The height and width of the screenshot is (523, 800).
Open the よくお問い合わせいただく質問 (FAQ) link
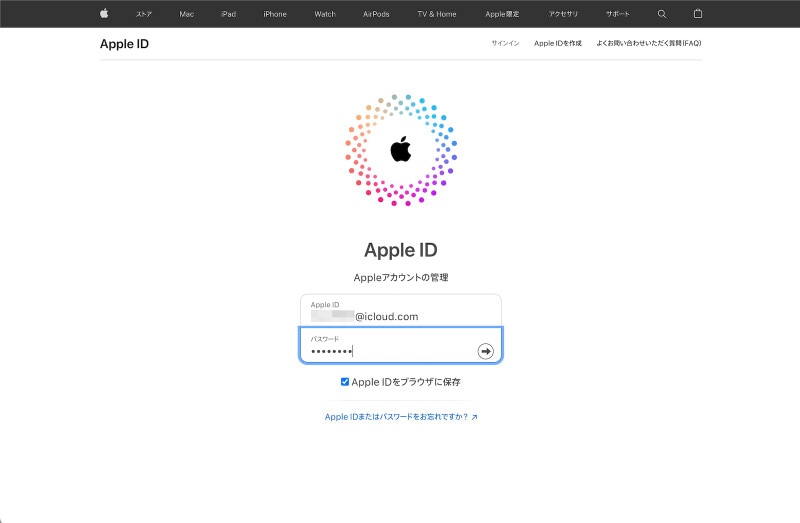coord(649,43)
